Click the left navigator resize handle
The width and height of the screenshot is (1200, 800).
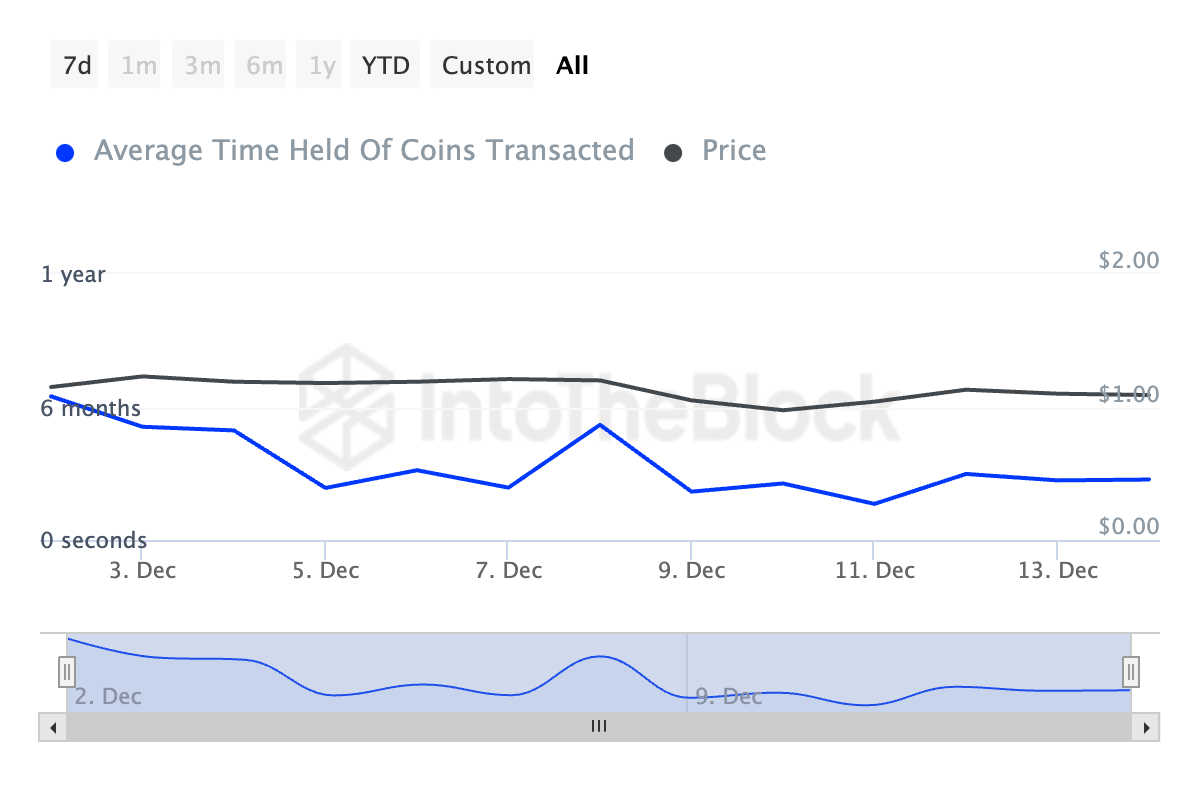(x=66, y=671)
